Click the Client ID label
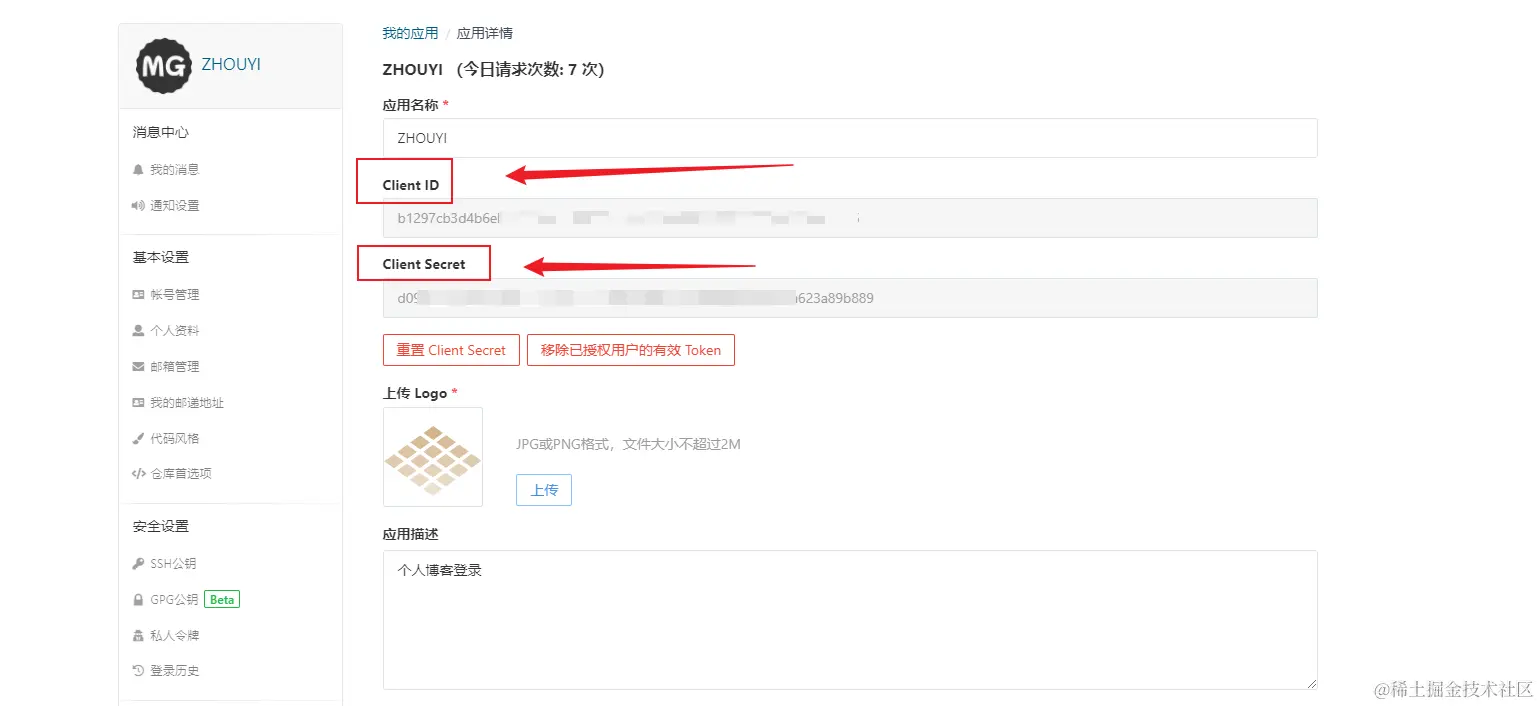 [411, 185]
